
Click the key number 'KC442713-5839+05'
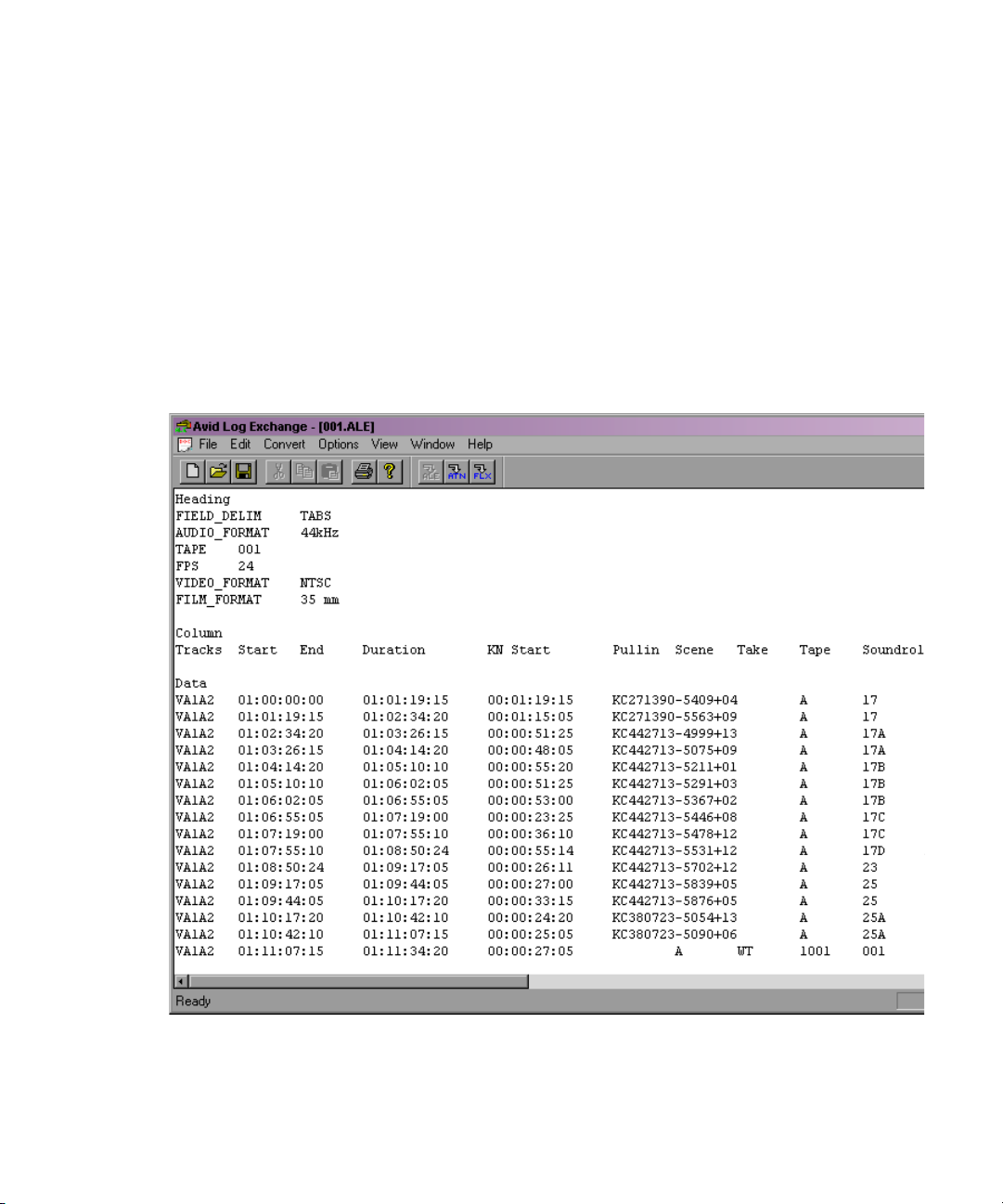675,884
